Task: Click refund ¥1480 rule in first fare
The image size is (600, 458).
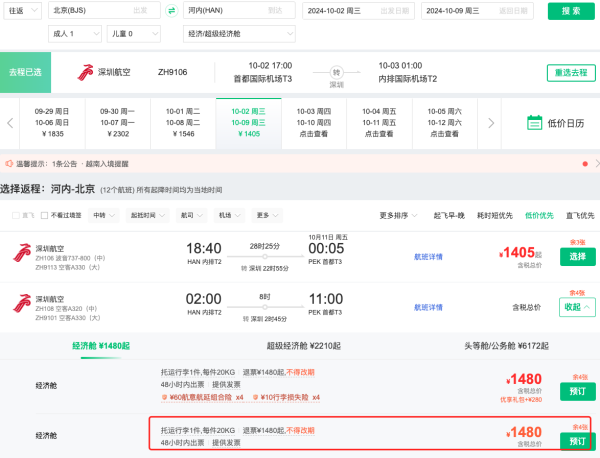Action: (278, 372)
